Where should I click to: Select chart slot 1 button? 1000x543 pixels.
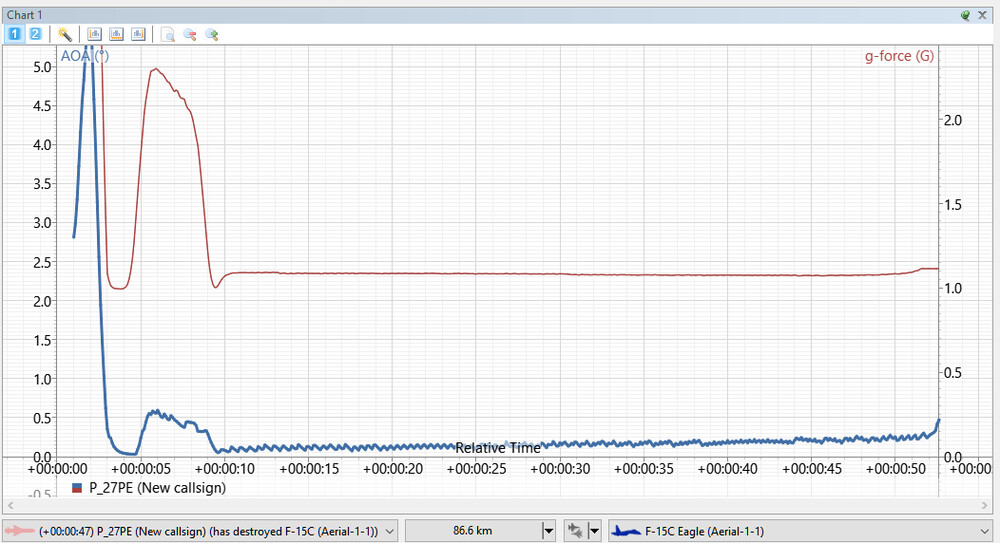tap(14, 34)
